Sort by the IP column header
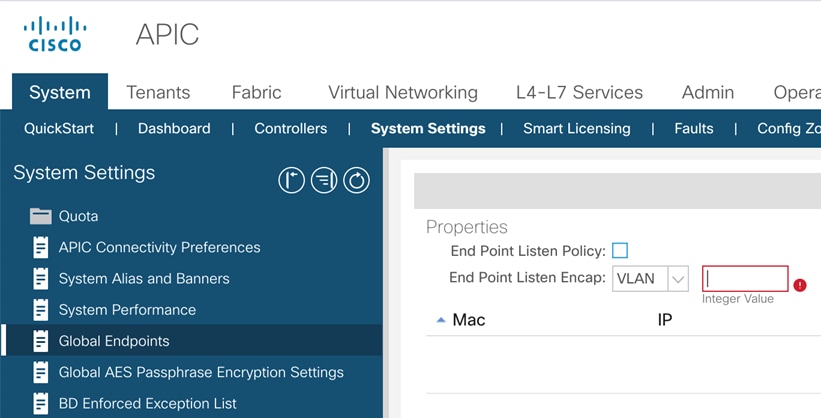This screenshot has height=418, width=821. [665, 320]
